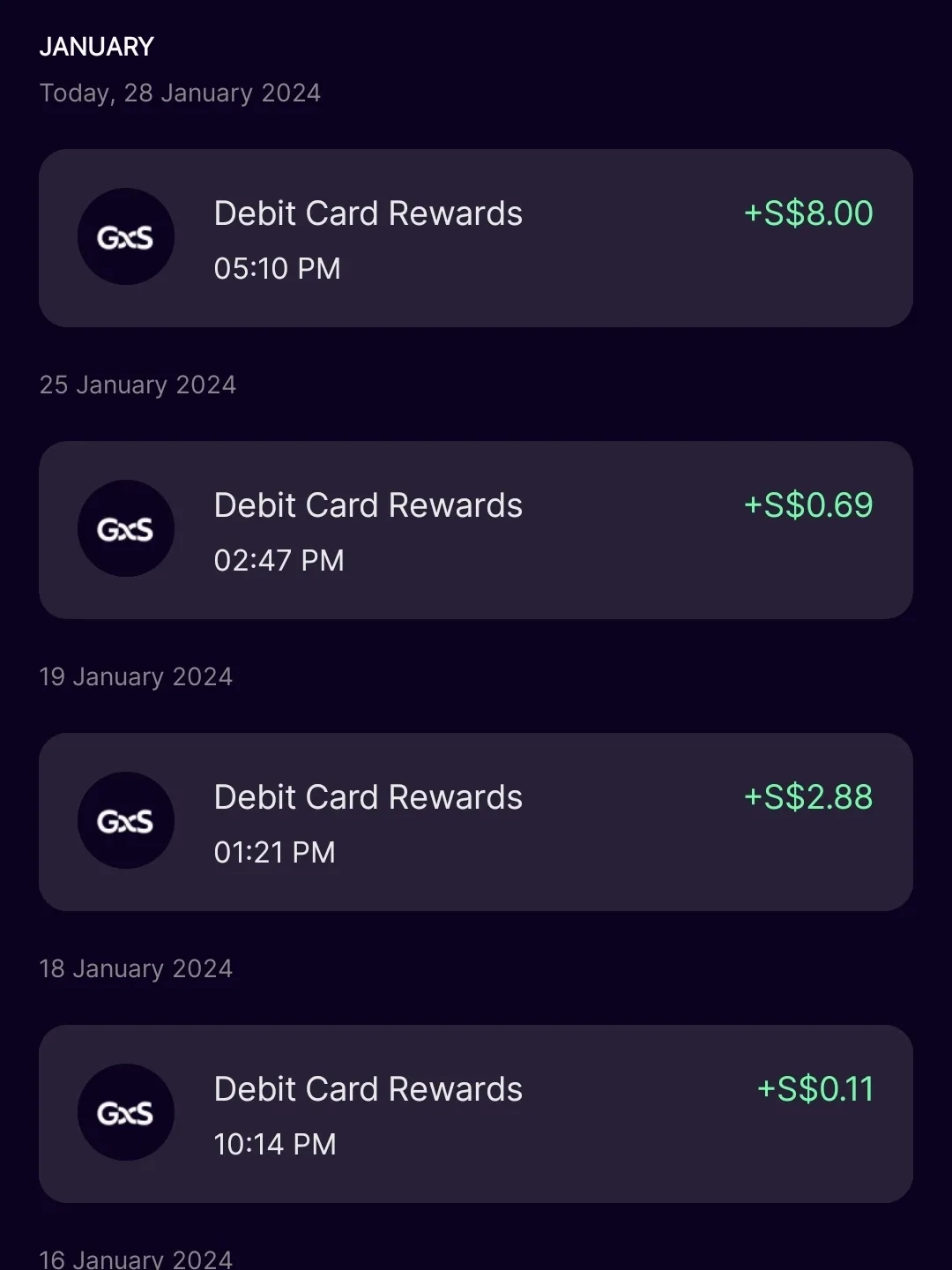Screen dimensions: 952x1270
Task: Open the 02:47 PM Debit Card Rewards transaction
Action: [x=476, y=530]
